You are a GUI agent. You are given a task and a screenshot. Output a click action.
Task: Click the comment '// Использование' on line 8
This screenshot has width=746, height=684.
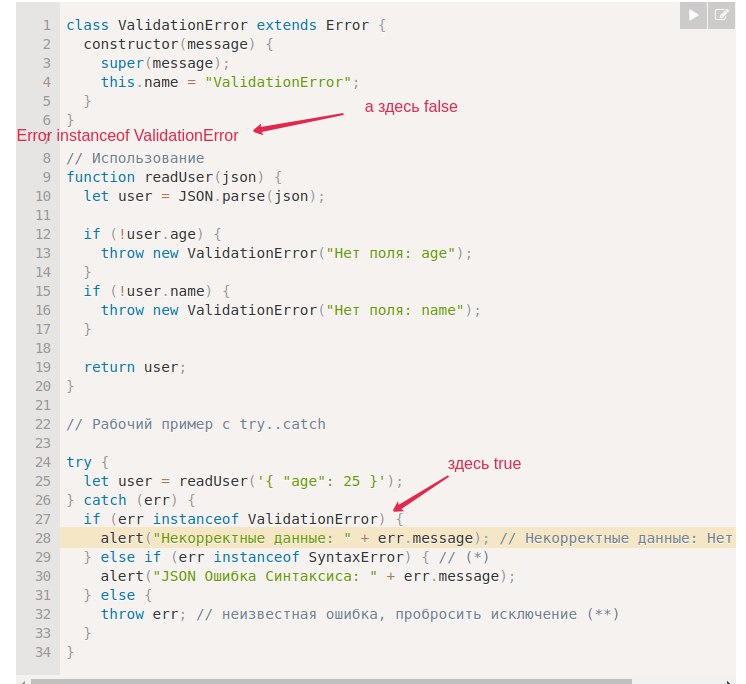(x=135, y=158)
